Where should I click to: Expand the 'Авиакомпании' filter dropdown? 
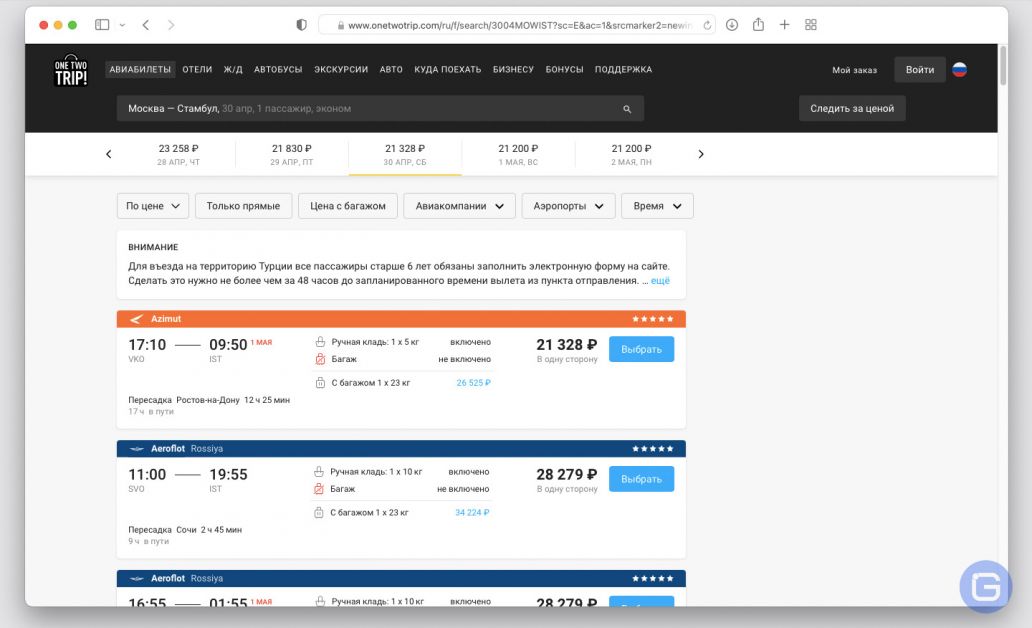[x=459, y=206]
